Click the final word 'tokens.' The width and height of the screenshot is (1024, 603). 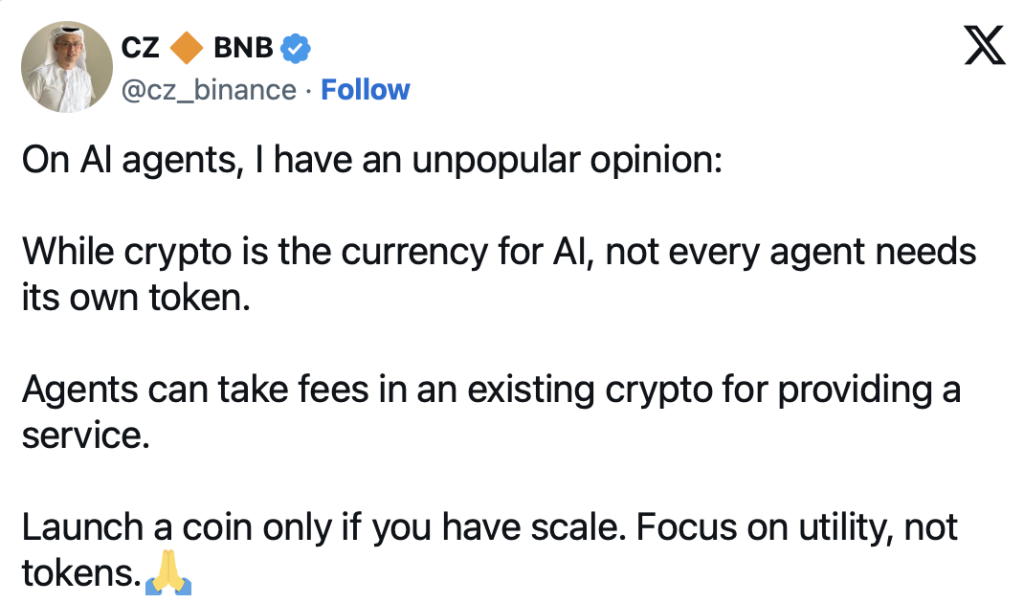pos(81,573)
